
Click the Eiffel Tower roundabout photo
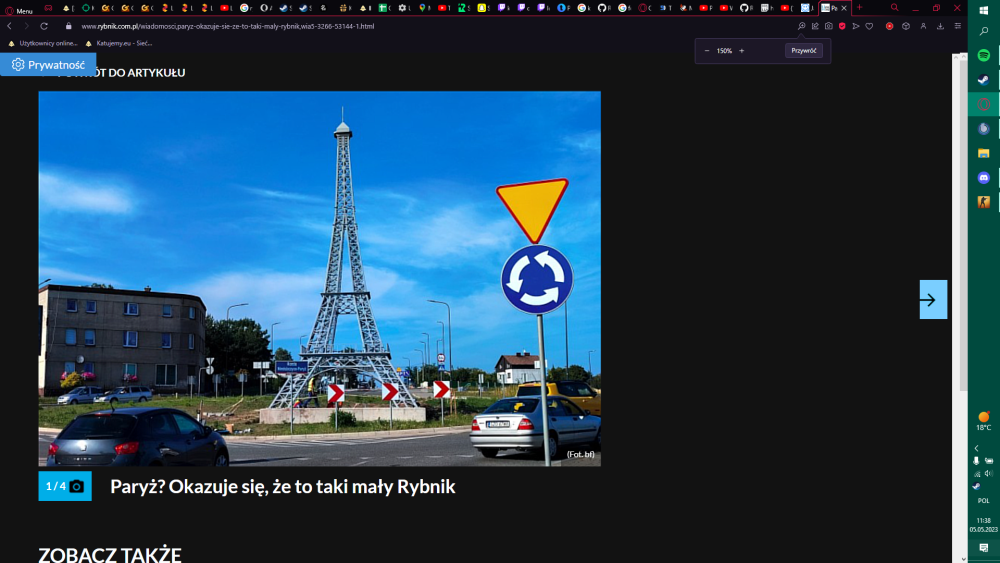click(320, 279)
